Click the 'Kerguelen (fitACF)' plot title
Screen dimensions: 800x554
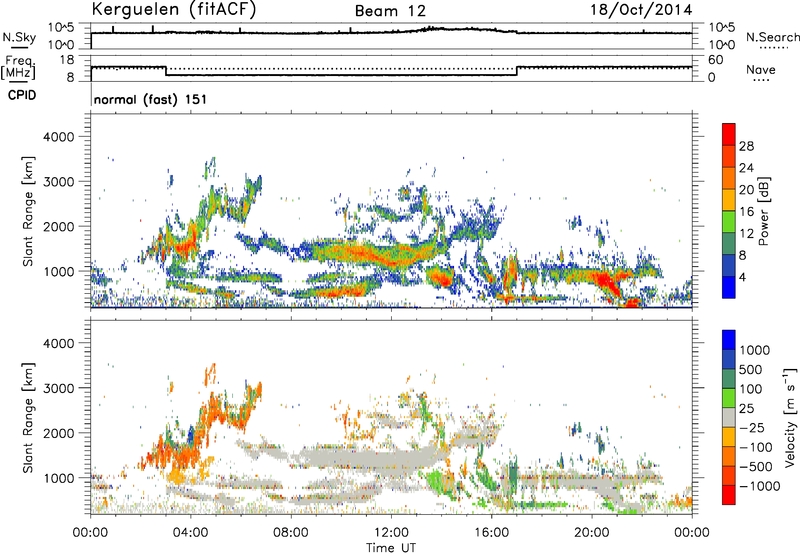(x=173, y=9)
